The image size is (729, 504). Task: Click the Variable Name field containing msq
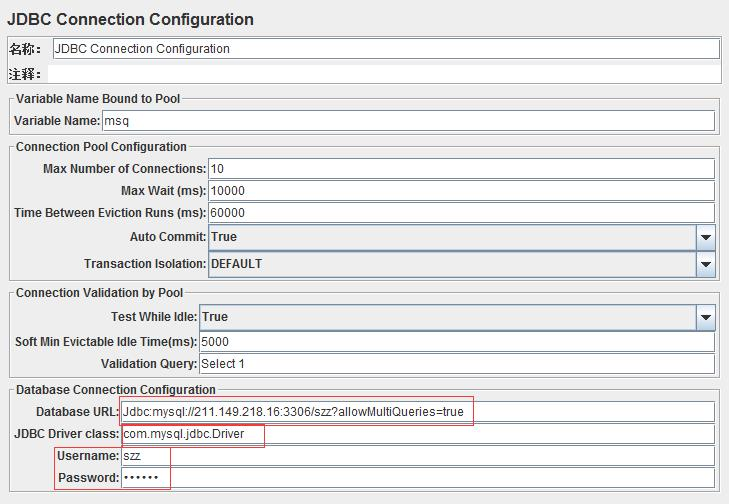(408, 121)
